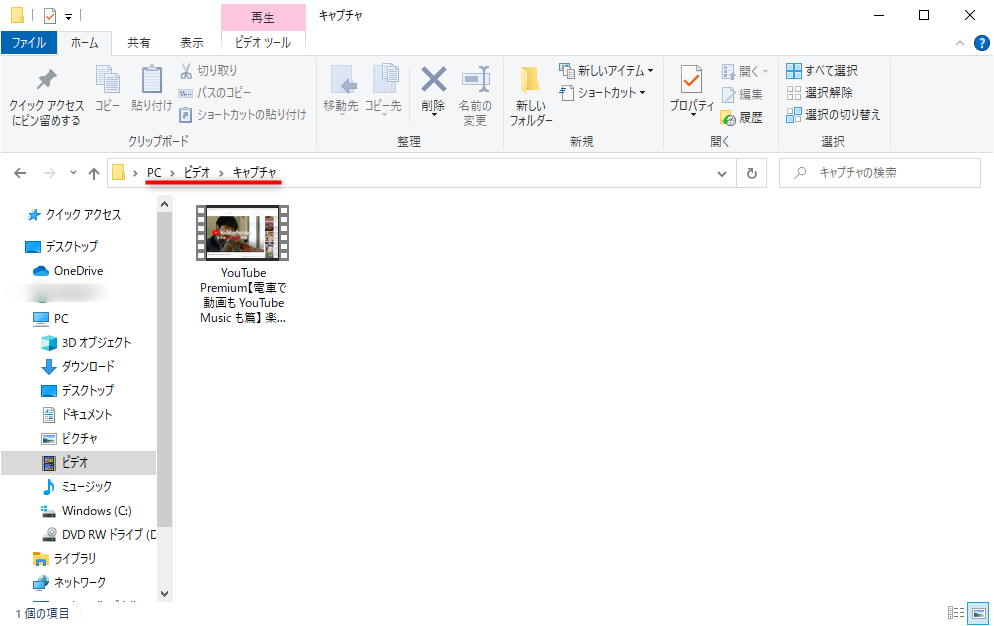This screenshot has width=994, height=626.
Task: Open 新しいアイテム dropdown
Action: coord(606,70)
